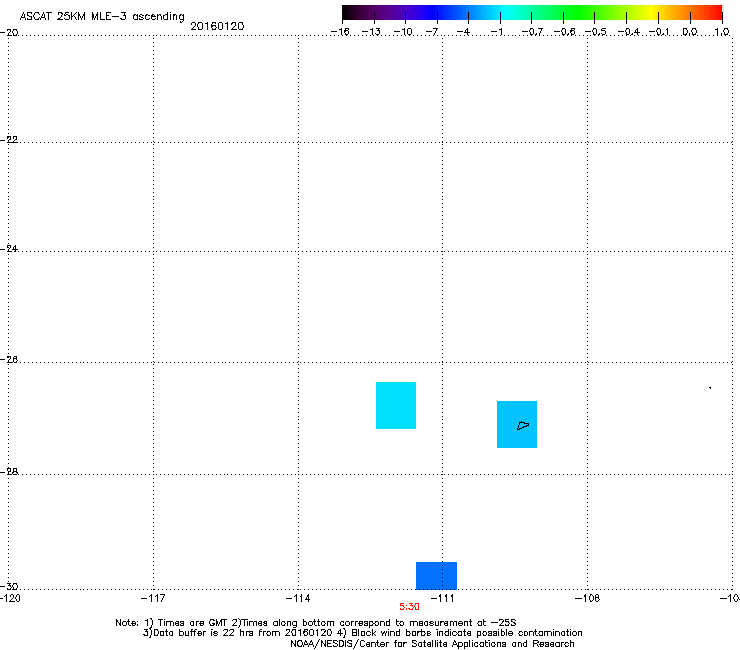Click the color bar's red end near 1.0

[715, 12]
